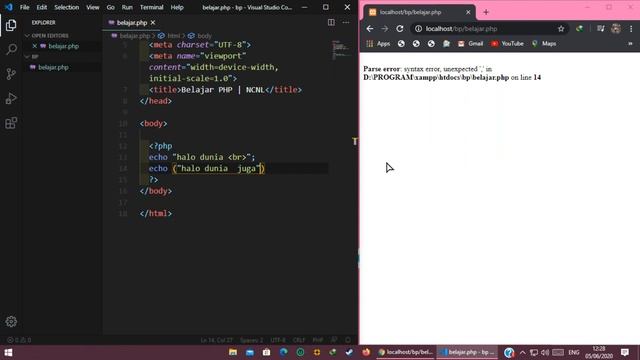Open the Chrome three-dot menu

[x=631, y=29]
